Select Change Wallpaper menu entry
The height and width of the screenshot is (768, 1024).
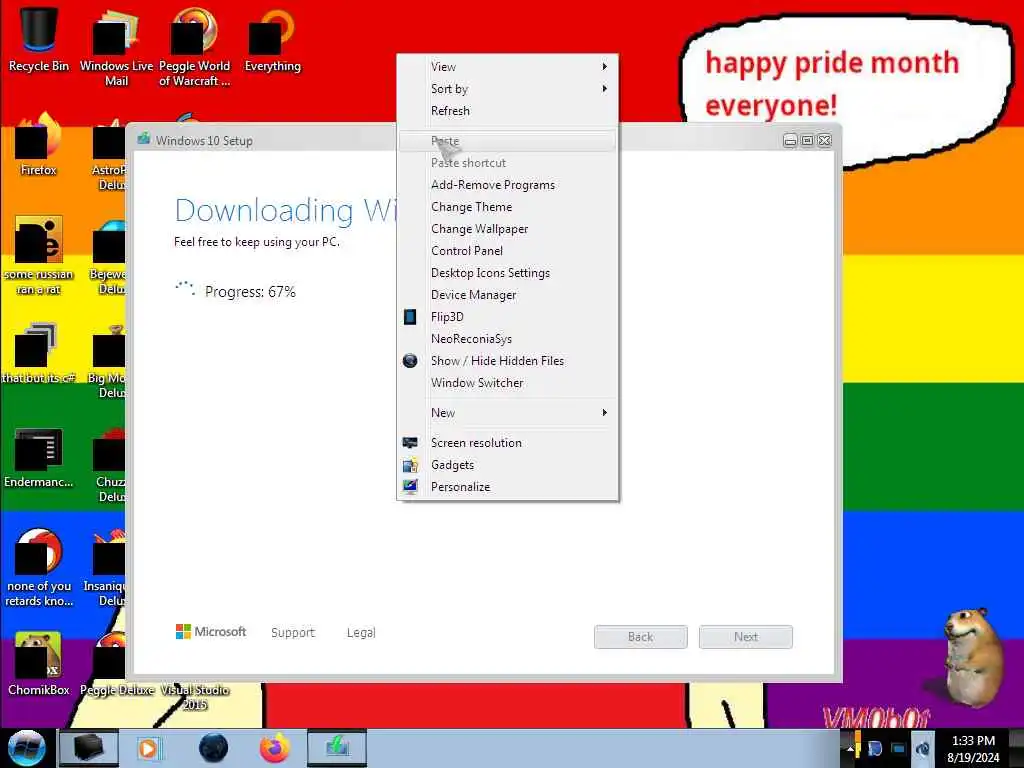(x=507, y=229)
